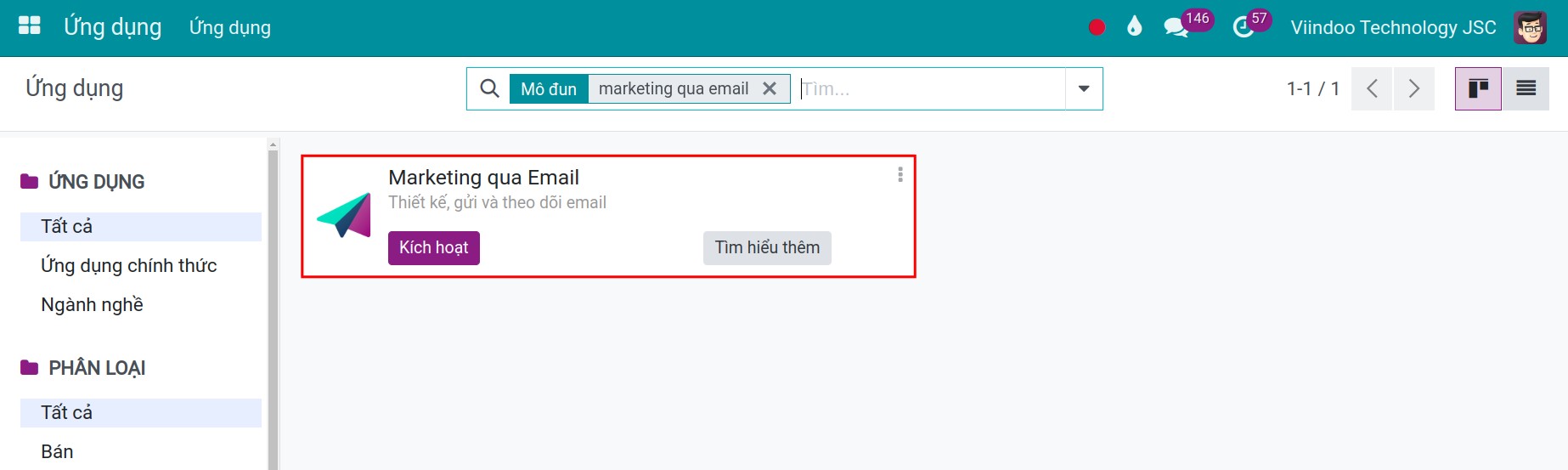Select Ứng dụng chính thức filter
The width and height of the screenshot is (1568, 470).
click(141, 266)
